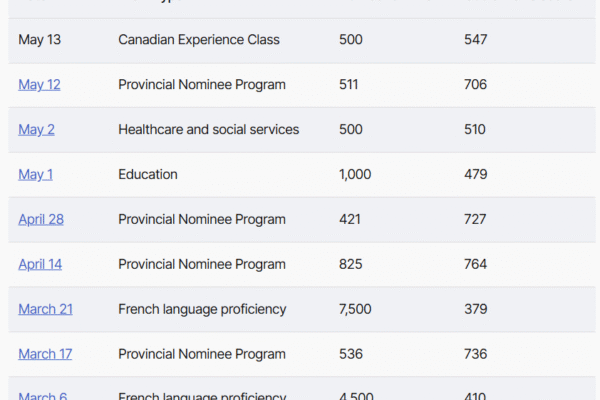Open the April 14 draw link
Screen dimensions: 600x400
click(40, 264)
